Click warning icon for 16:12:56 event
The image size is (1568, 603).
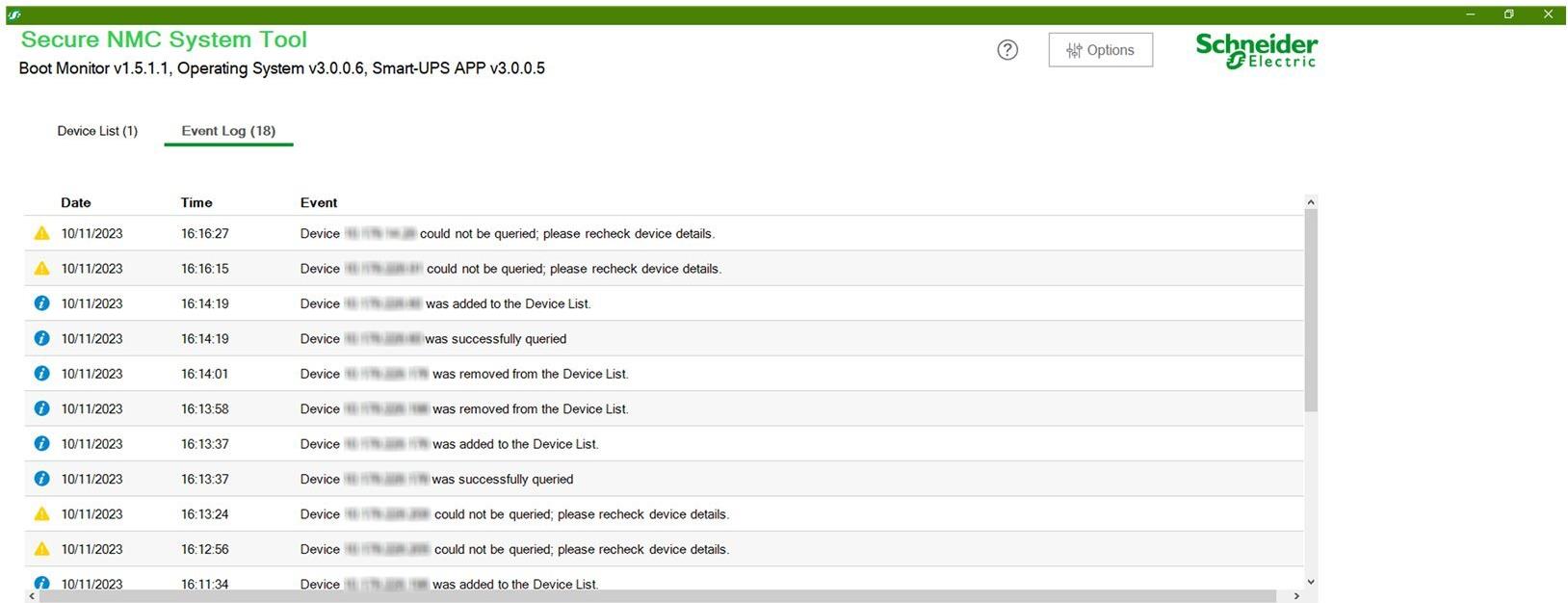pos(41,549)
